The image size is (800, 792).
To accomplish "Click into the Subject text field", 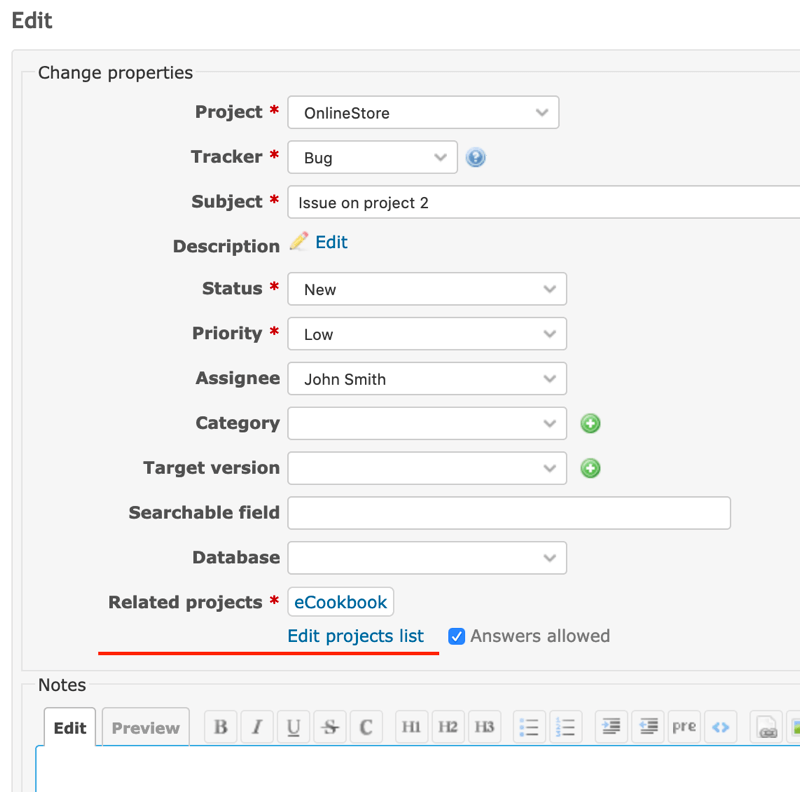I will click(544, 202).
